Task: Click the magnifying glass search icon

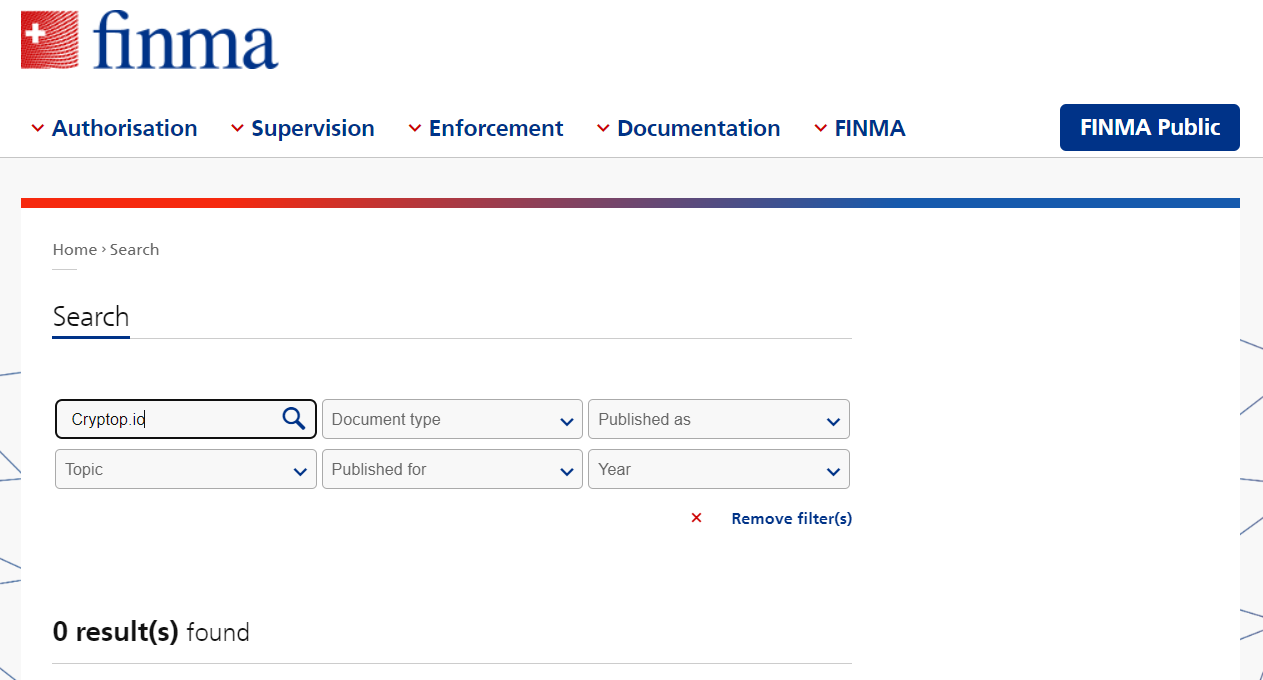Action: (293, 419)
